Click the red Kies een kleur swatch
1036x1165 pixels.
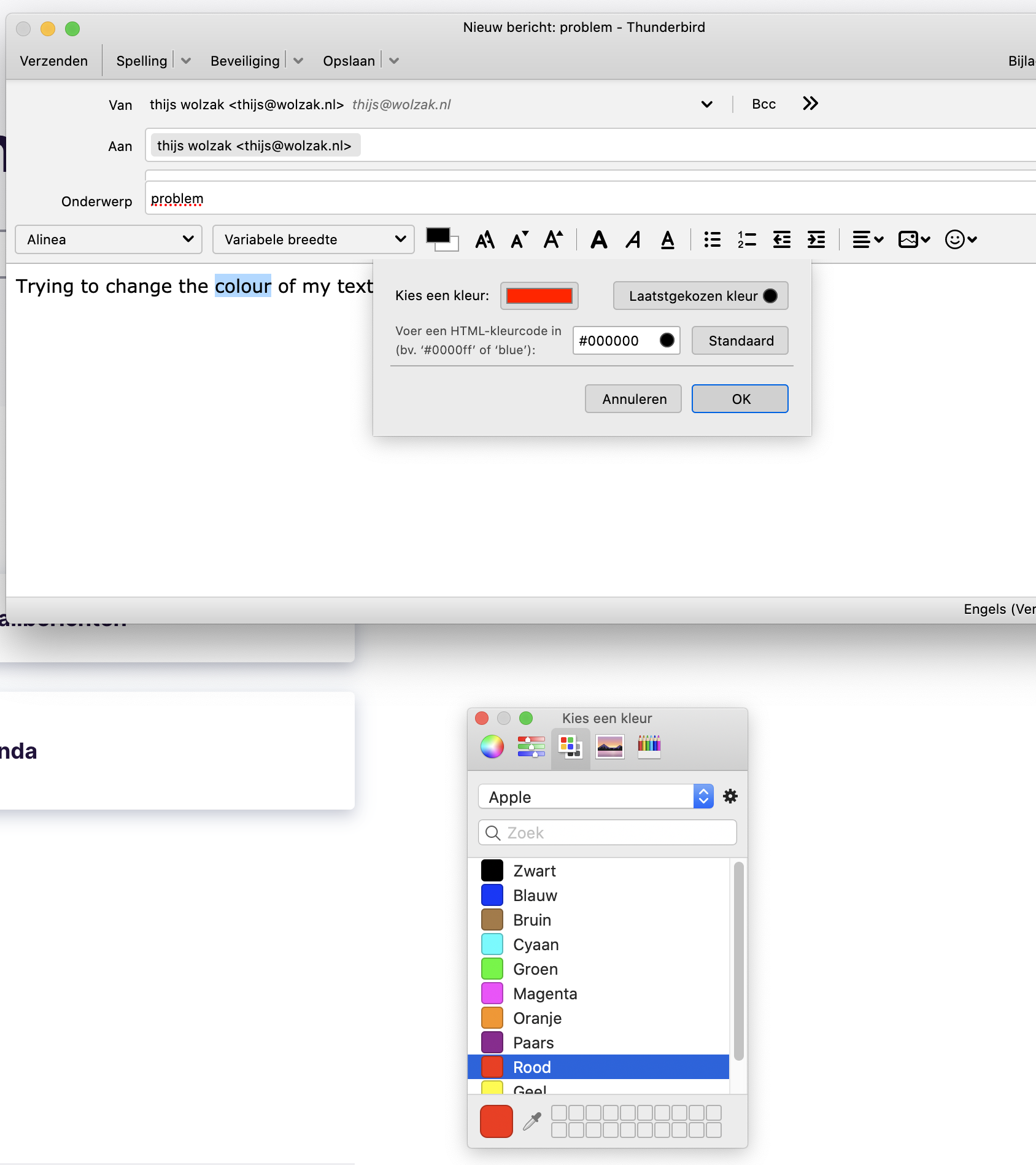click(x=539, y=296)
